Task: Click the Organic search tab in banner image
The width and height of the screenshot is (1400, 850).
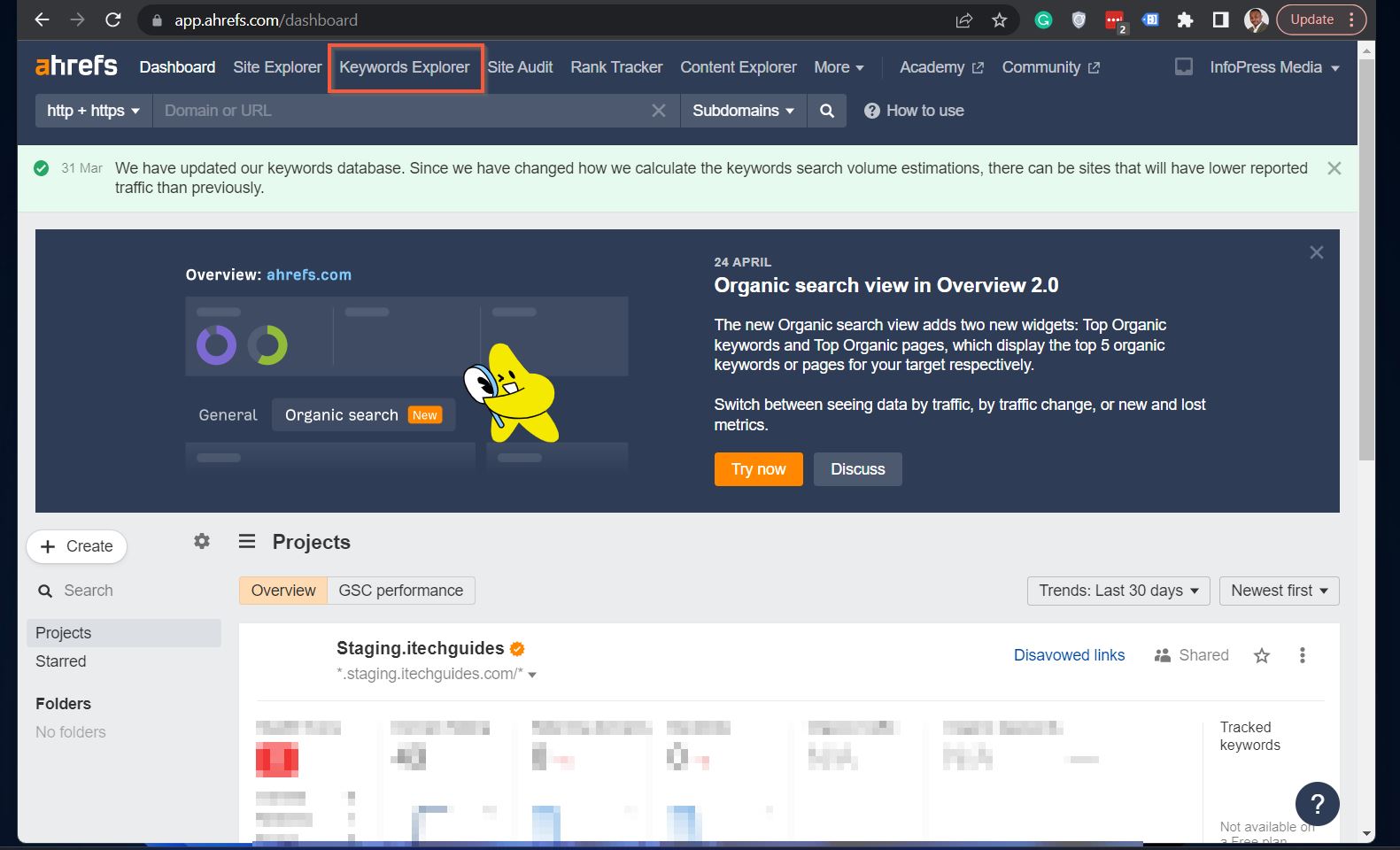Action: click(x=363, y=415)
